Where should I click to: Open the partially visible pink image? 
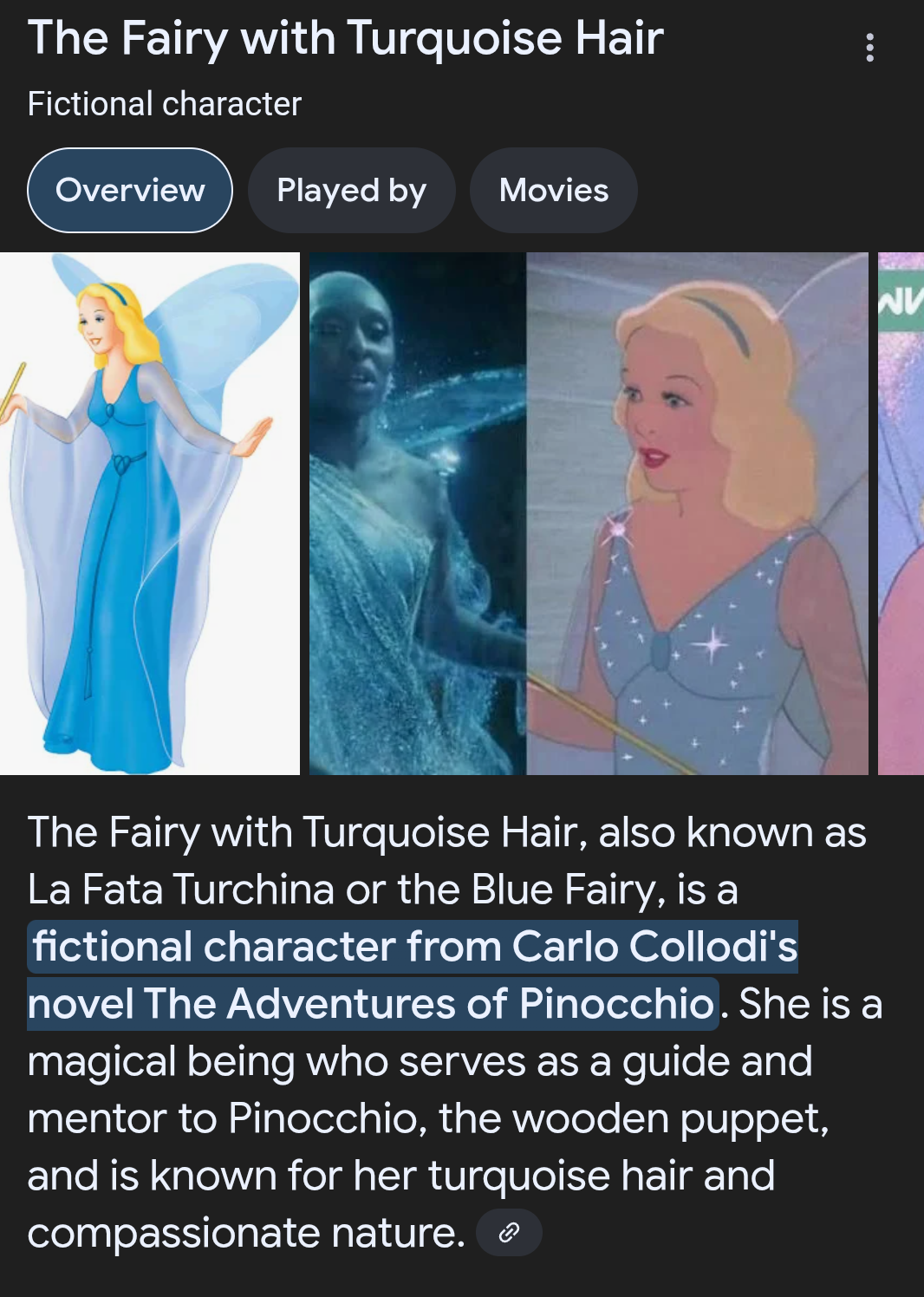tap(901, 513)
